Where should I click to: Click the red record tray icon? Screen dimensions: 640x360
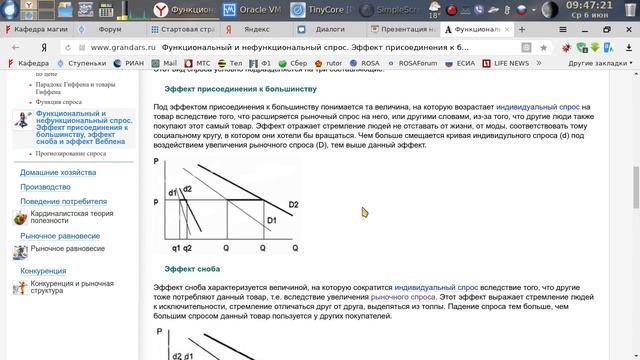[451, 10]
